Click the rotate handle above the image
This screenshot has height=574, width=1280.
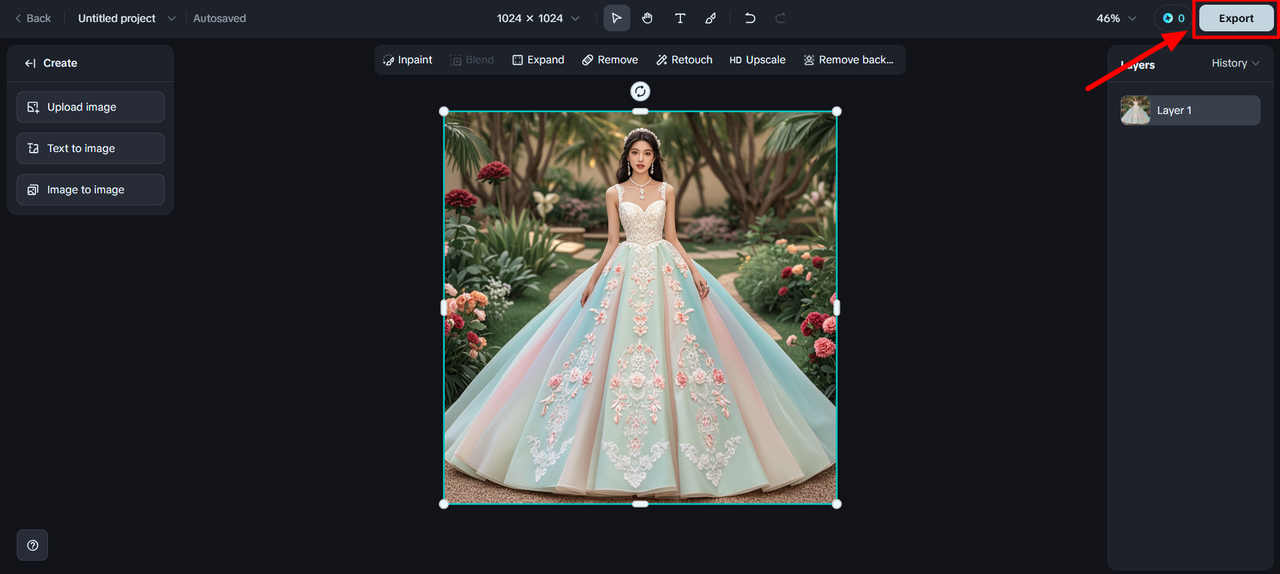640,91
